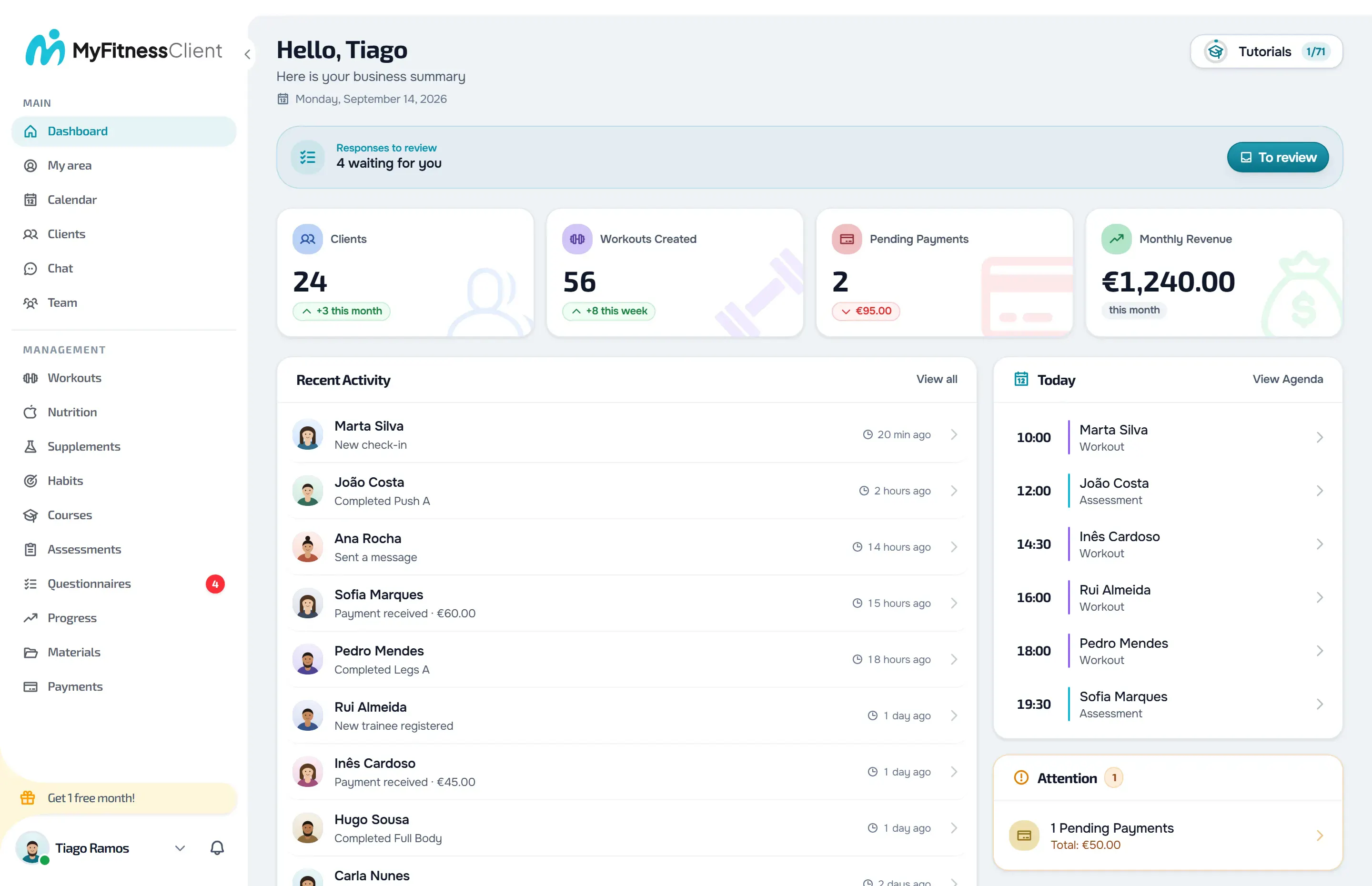1372x886 pixels.
Task: Expand the Tiago Ramos account menu chevron
Action: (180, 848)
